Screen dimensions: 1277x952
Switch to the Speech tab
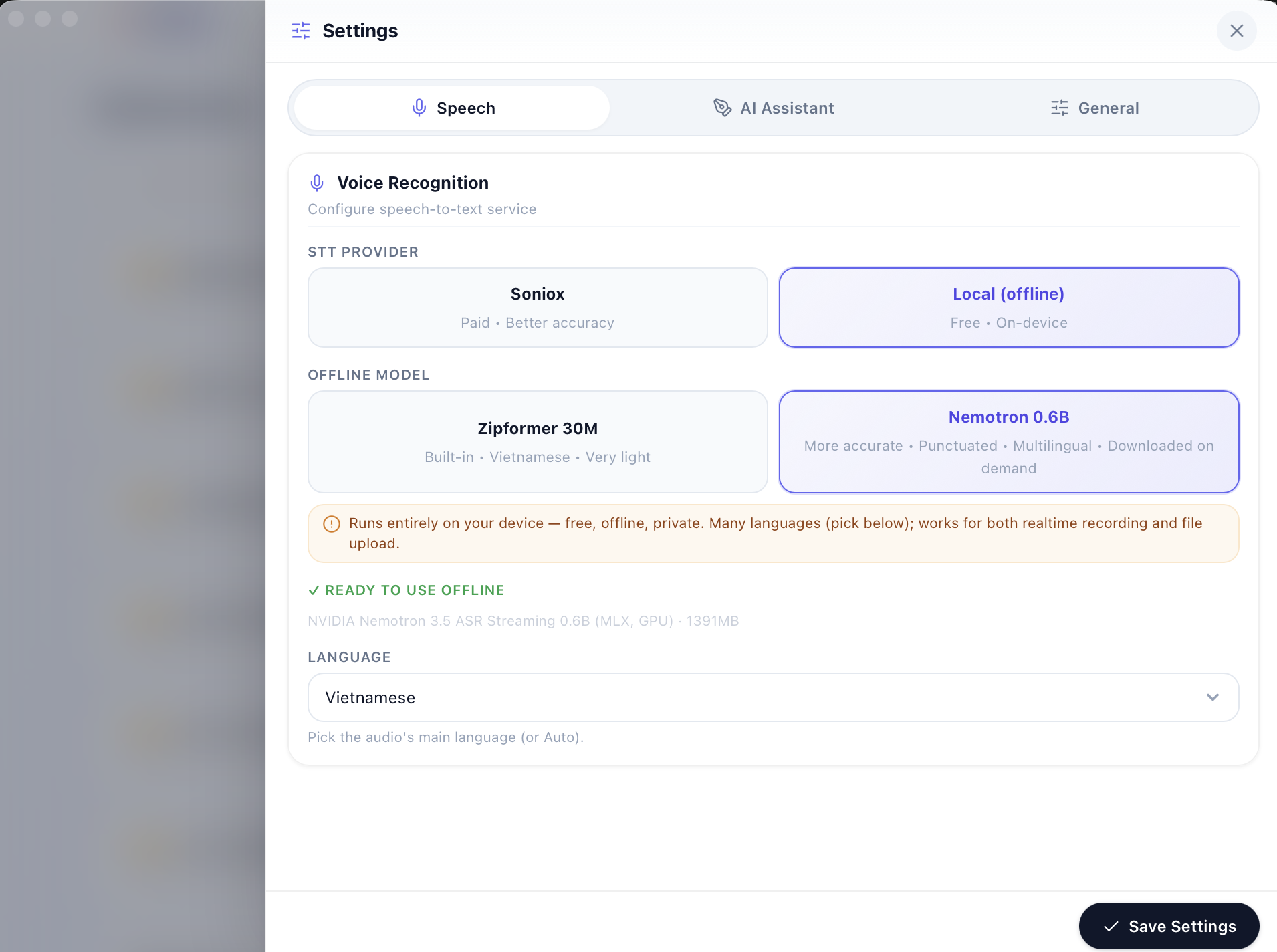452,108
